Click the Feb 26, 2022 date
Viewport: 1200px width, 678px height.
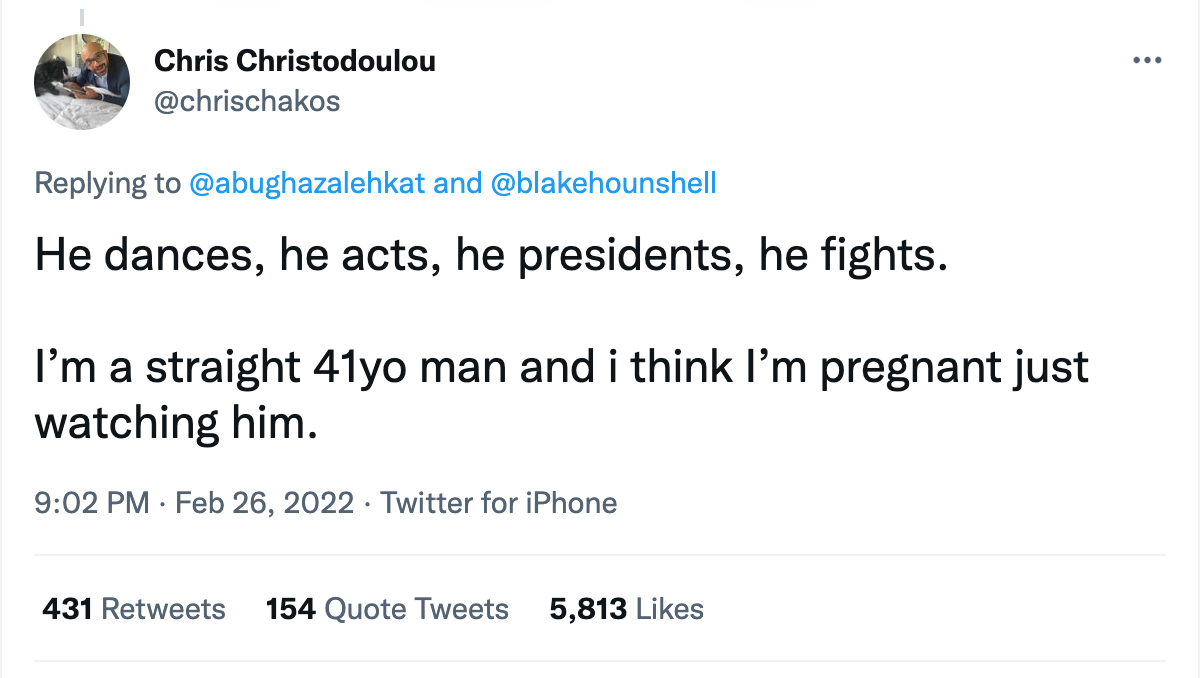tap(264, 502)
